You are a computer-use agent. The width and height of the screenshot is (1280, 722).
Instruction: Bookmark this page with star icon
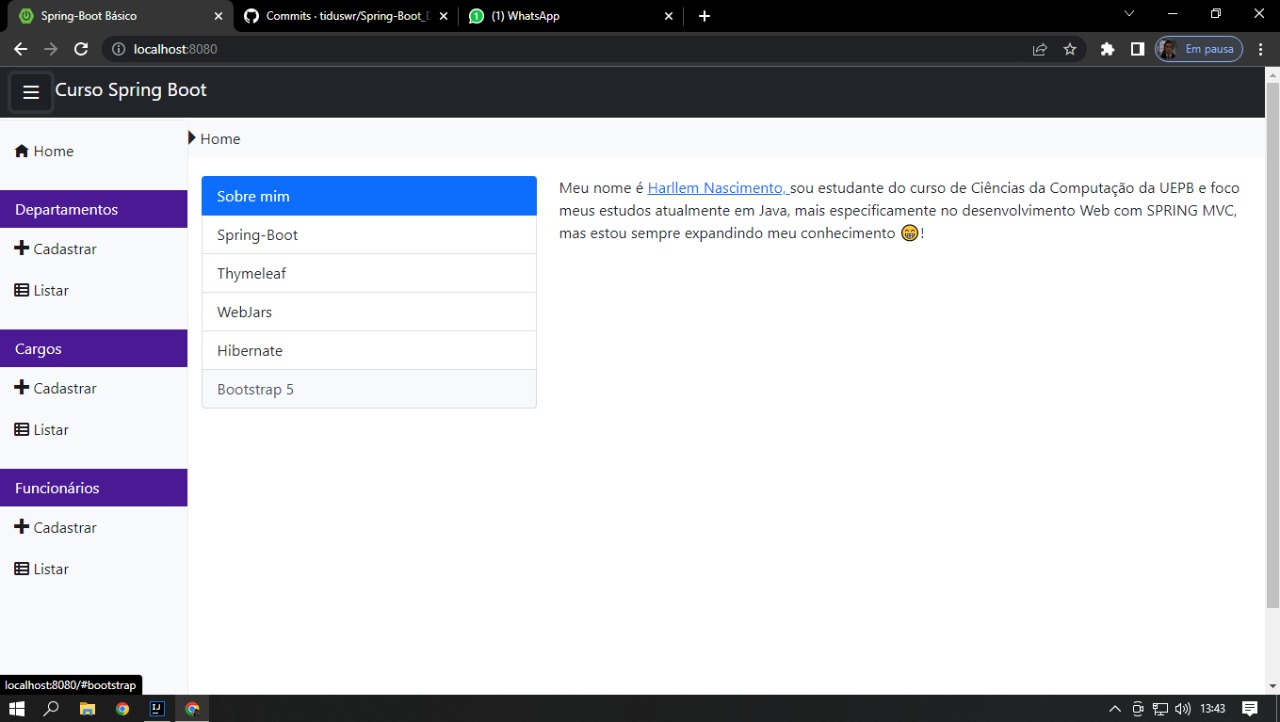[x=1070, y=49]
